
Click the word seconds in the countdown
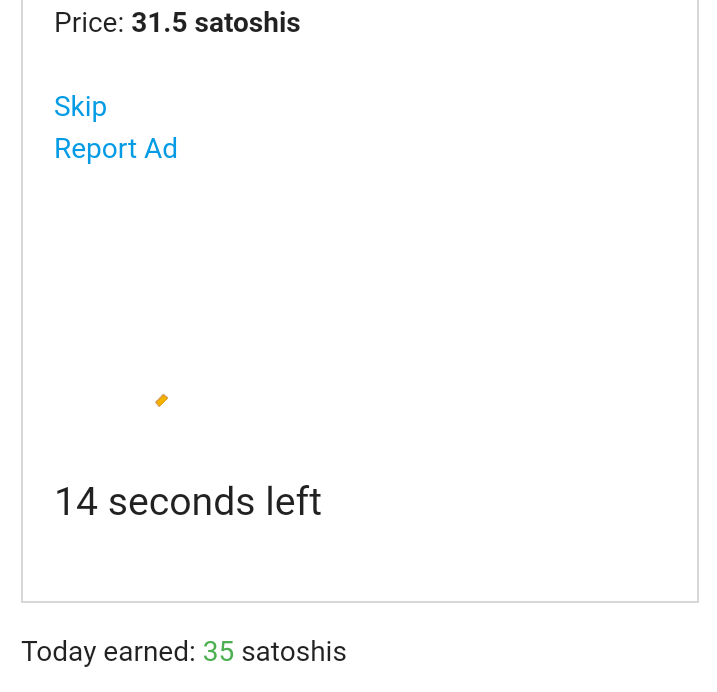tap(181, 502)
